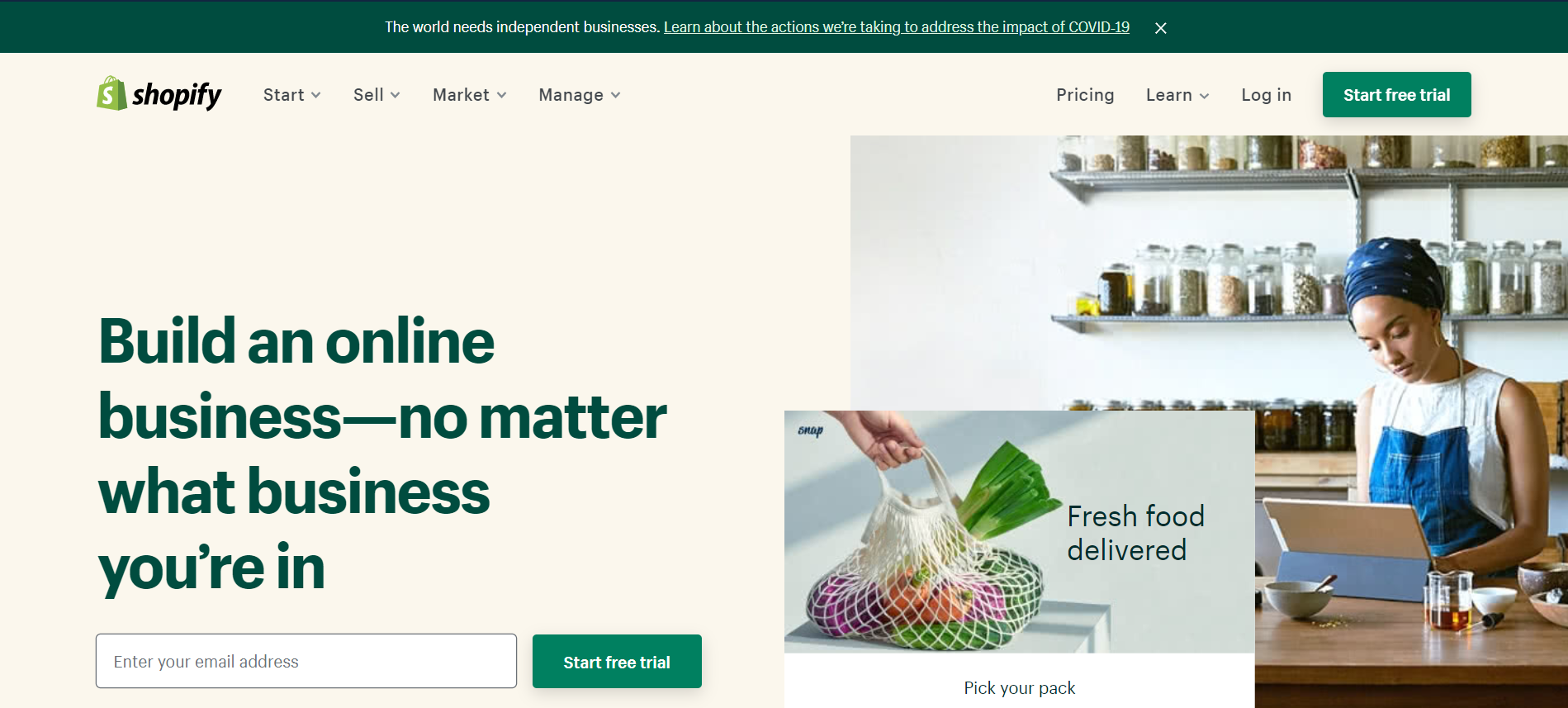Dismiss the COVID-19 banner with X icon
1568x708 pixels.
[1160, 28]
